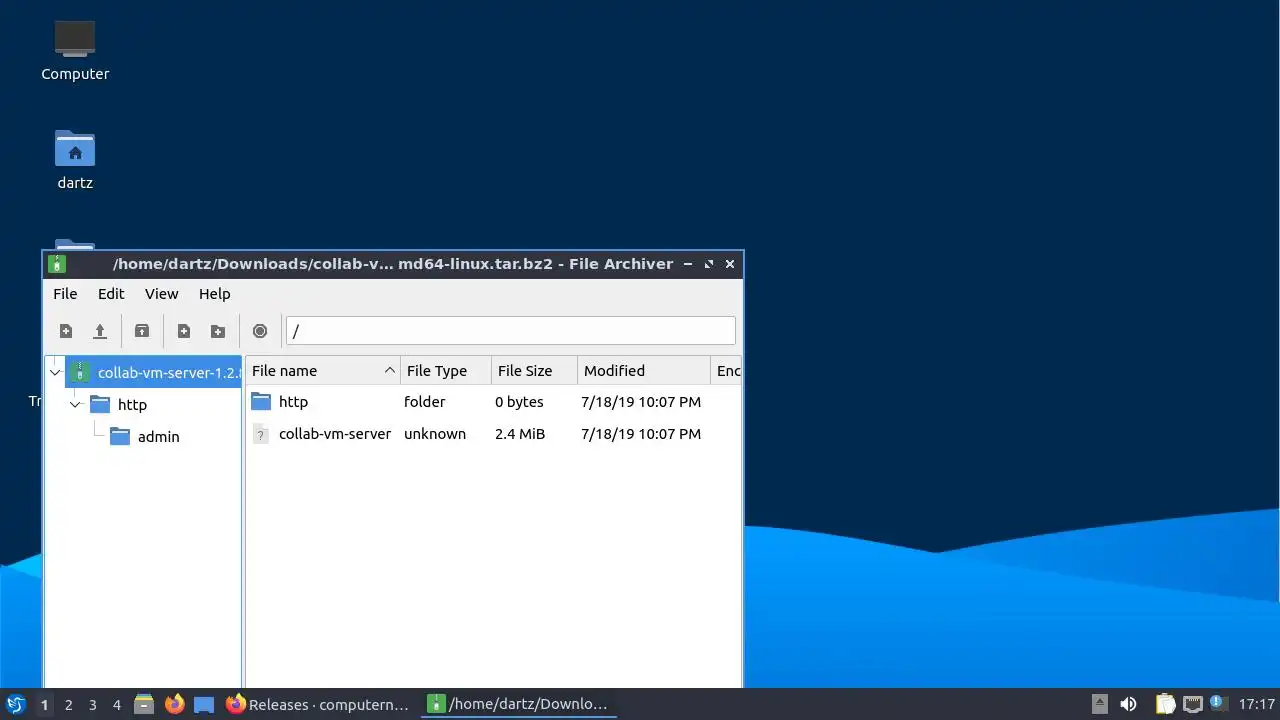Viewport: 1280px width, 720px height.
Task: Click the partially visible Enc column header
Action: tap(727, 370)
